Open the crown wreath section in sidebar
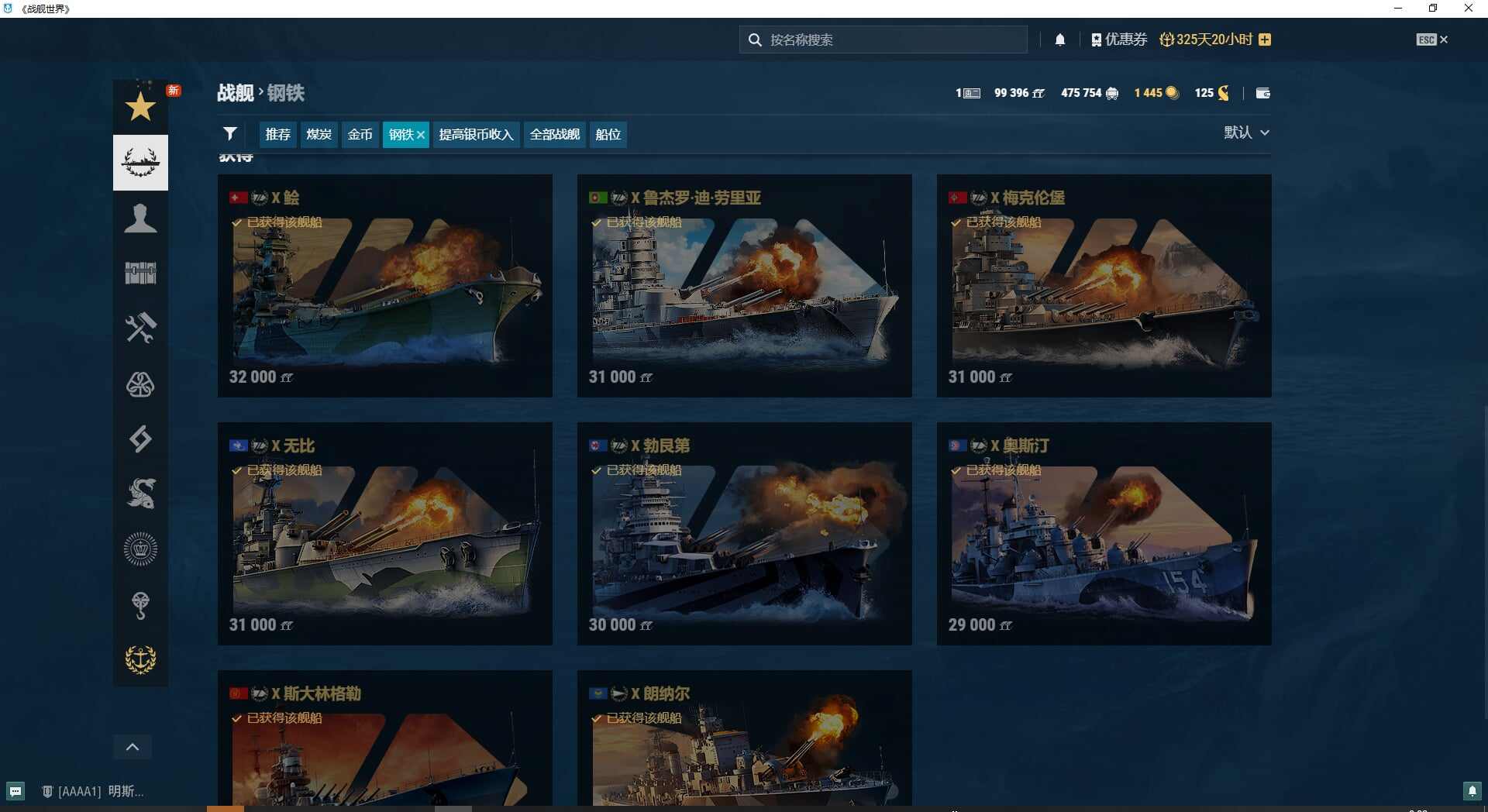This screenshot has height=812, width=1488. (x=140, y=549)
